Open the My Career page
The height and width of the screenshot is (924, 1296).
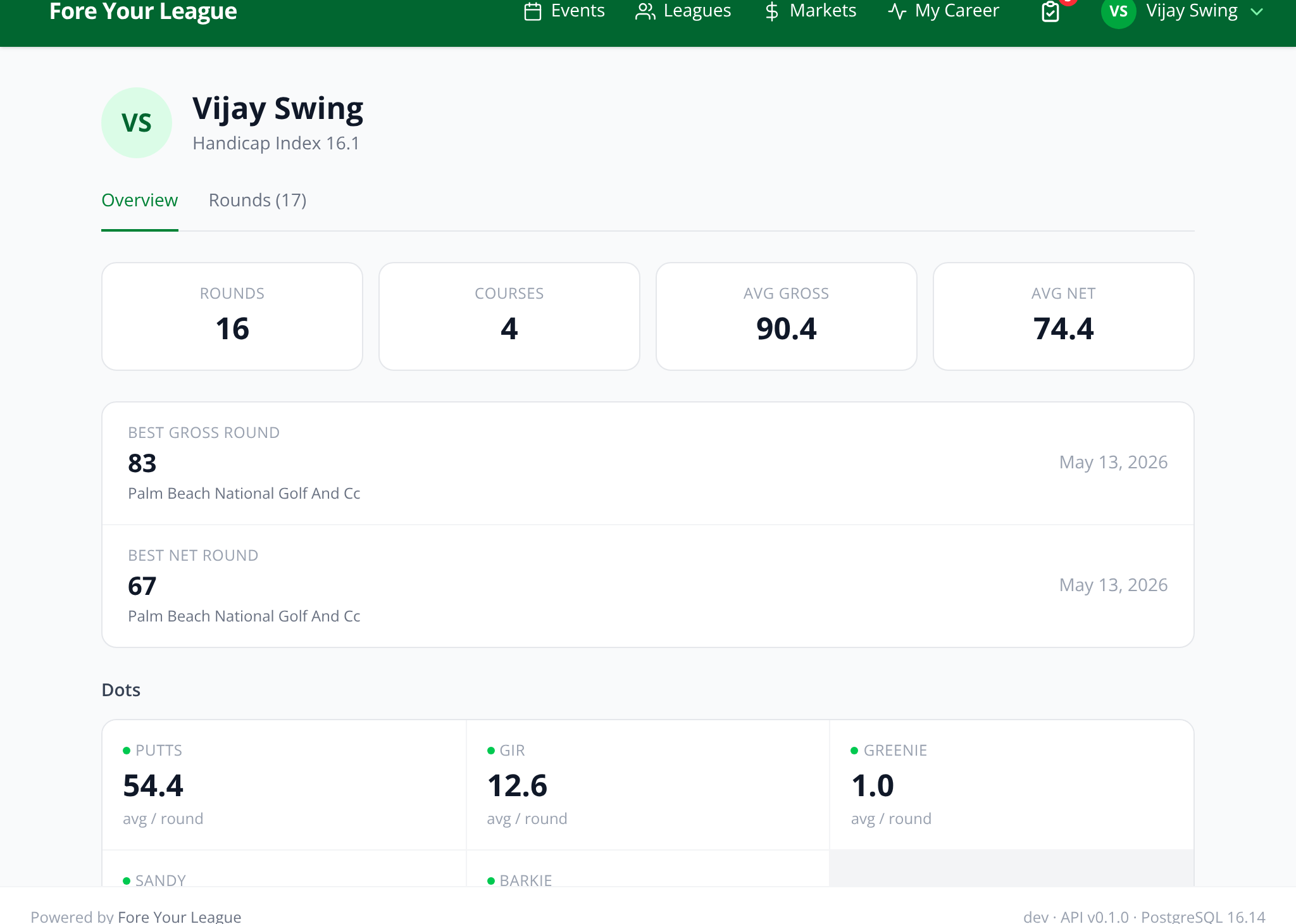944,11
